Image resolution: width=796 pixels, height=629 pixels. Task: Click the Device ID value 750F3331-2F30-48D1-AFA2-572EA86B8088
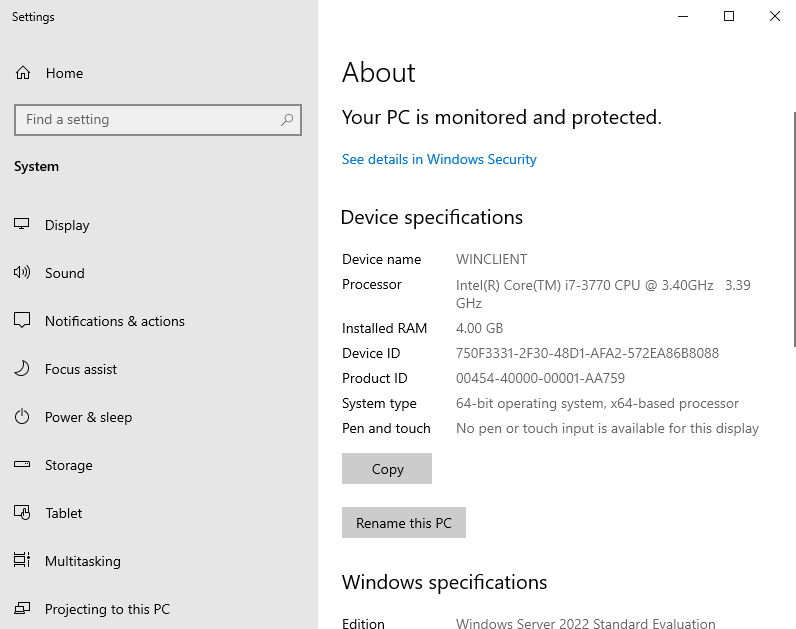pos(587,353)
